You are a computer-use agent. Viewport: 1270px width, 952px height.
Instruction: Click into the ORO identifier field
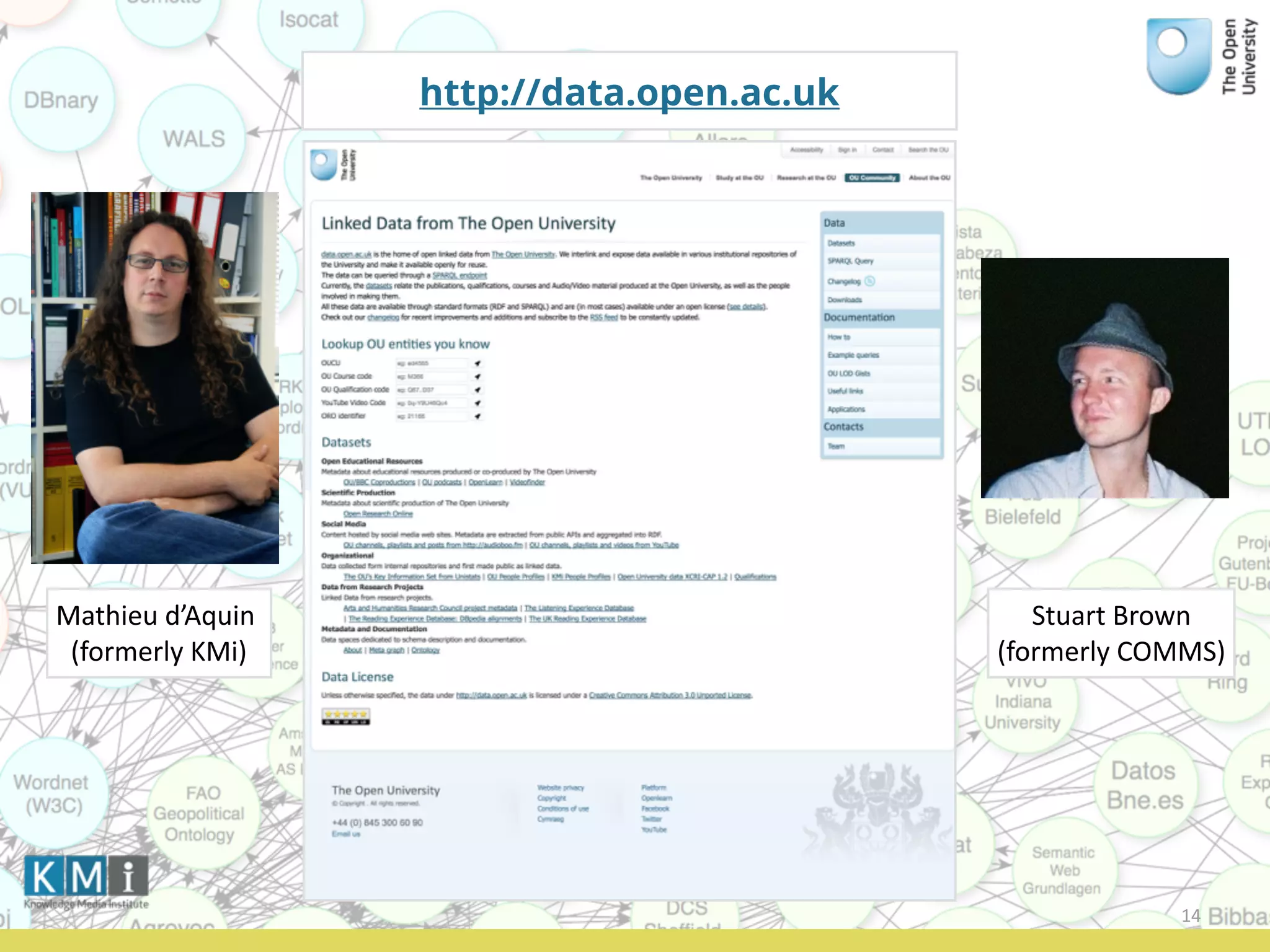click(x=432, y=416)
